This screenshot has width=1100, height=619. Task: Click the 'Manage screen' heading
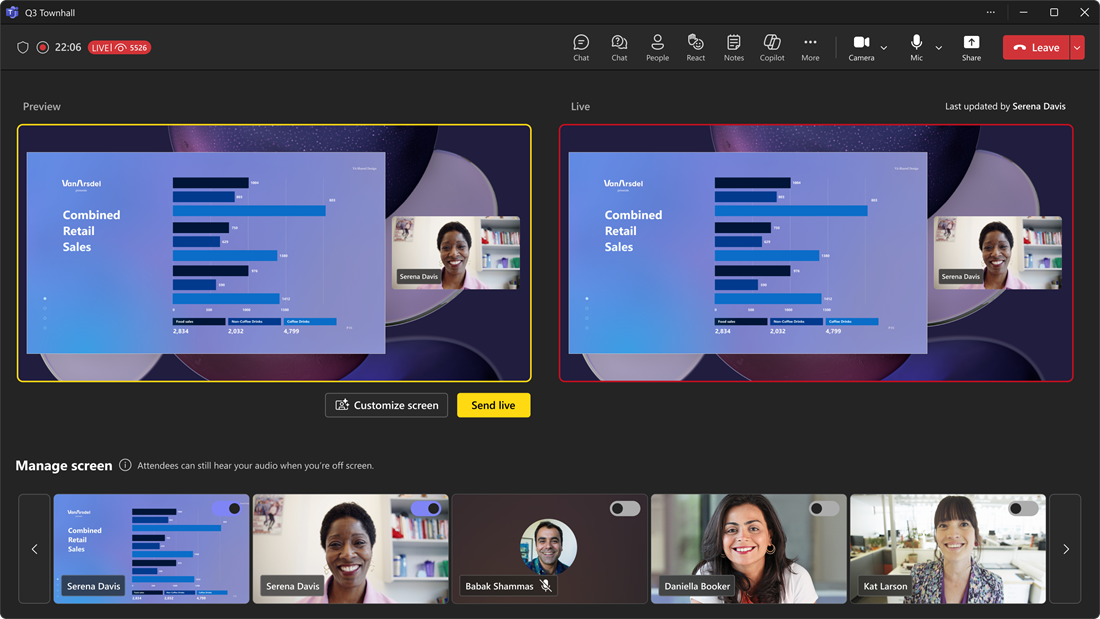coord(64,465)
